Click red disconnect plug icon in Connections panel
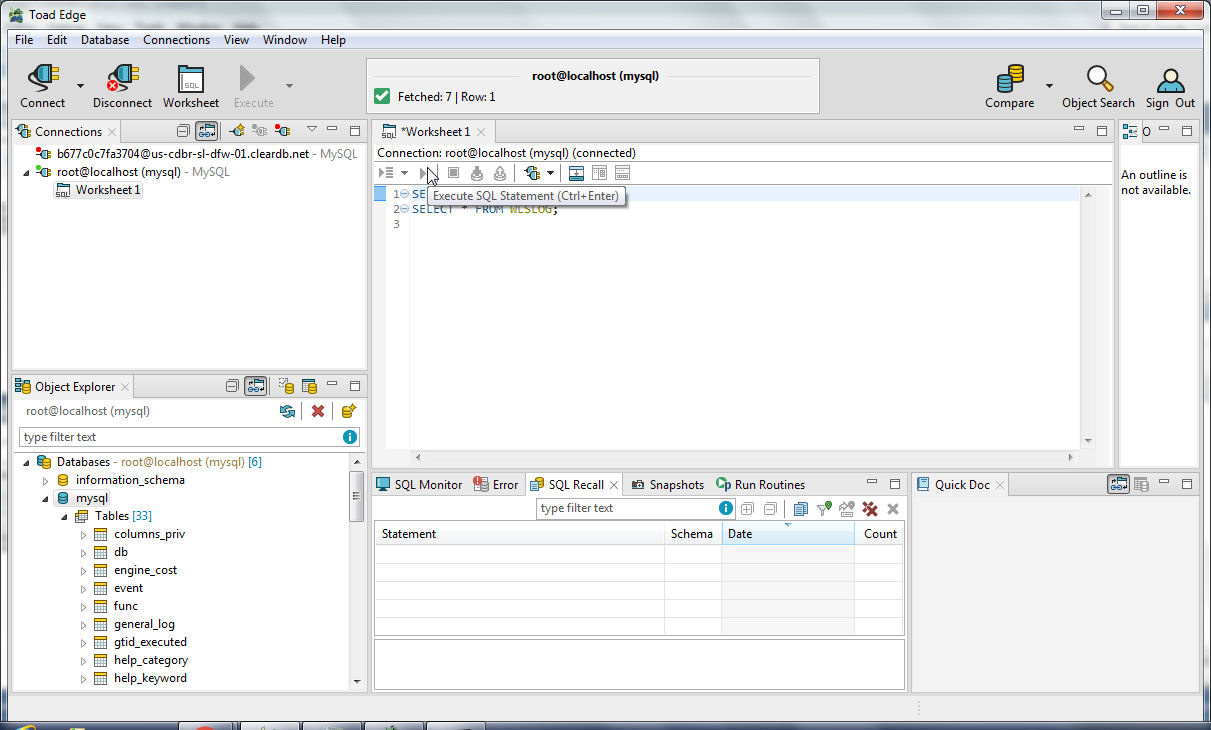This screenshot has height=730, width=1211. tap(282, 131)
